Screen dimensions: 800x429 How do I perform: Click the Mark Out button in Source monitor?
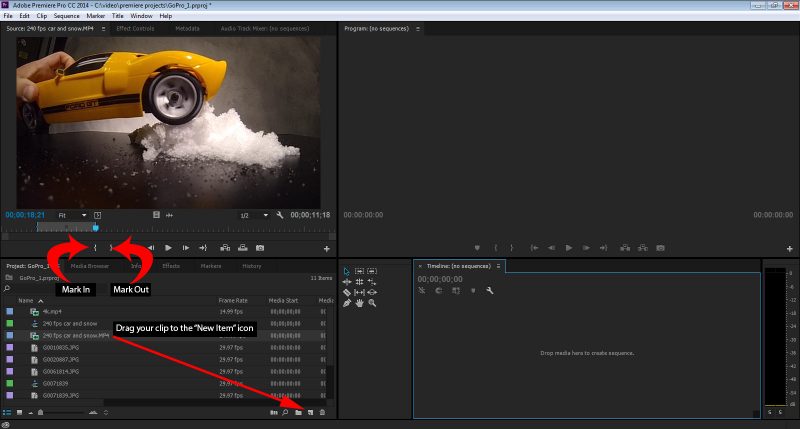(110, 247)
